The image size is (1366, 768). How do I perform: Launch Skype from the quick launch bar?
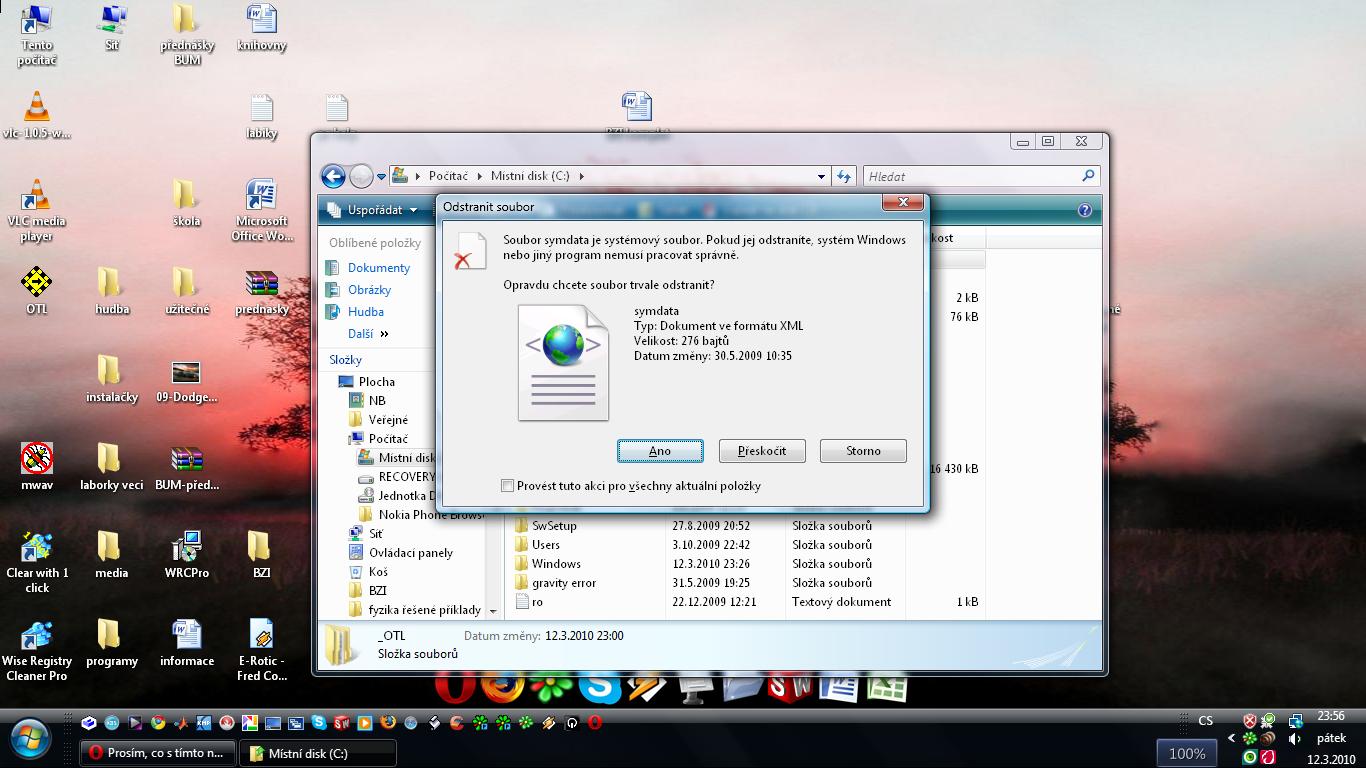pyautogui.click(x=319, y=722)
